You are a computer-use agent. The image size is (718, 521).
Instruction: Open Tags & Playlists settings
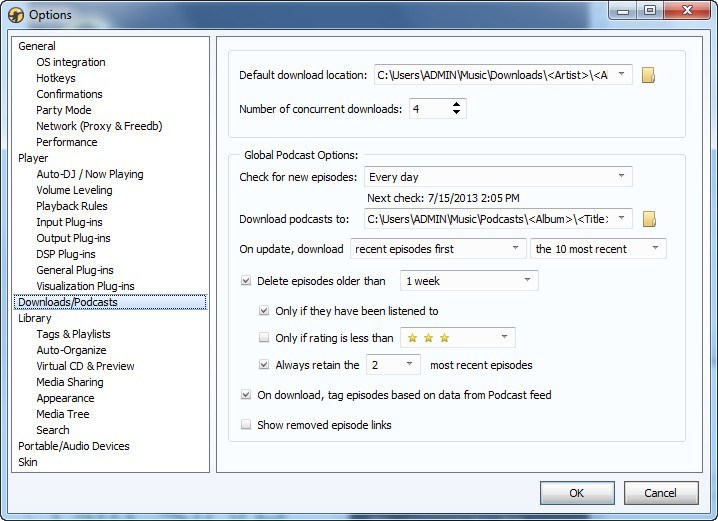[x=73, y=334]
